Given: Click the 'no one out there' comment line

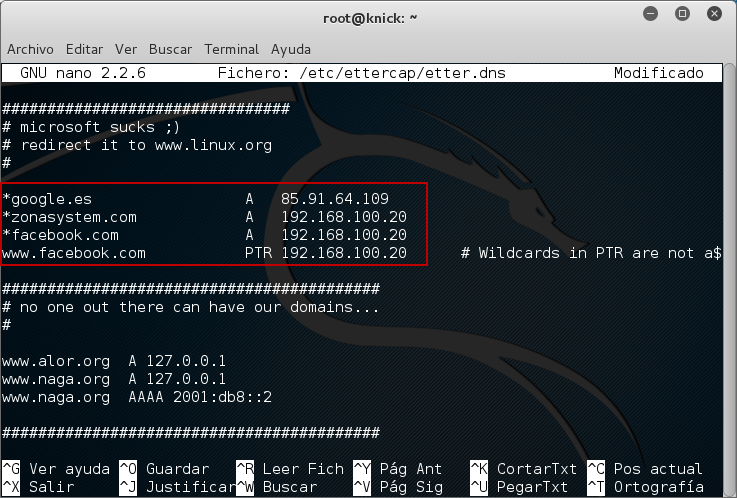Looking at the screenshot, I should tap(190, 307).
